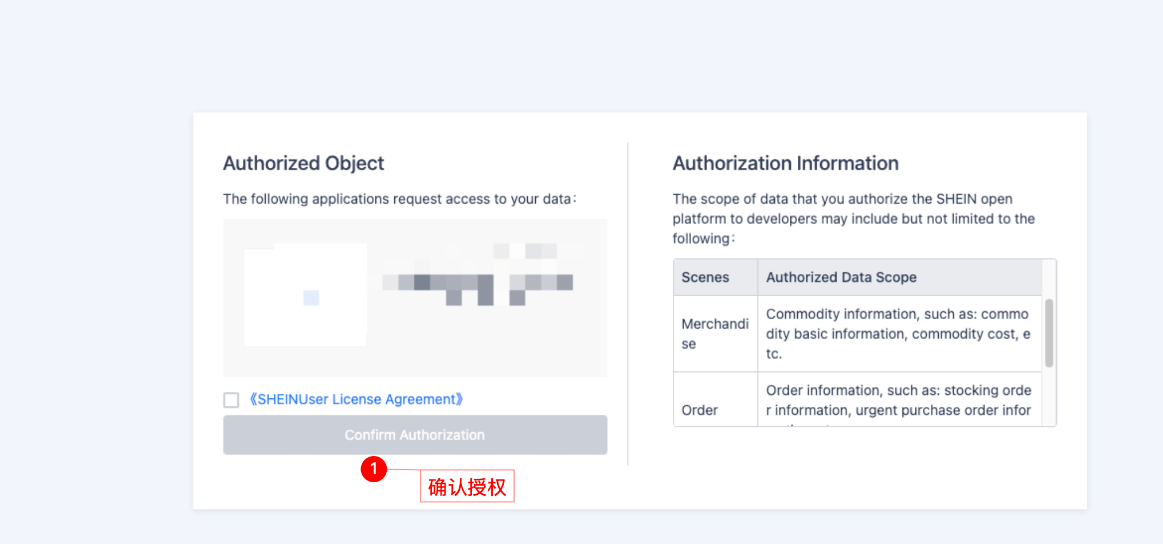Click the Authorized Object heading
The height and width of the screenshot is (544, 1163).
coord(303,163)
